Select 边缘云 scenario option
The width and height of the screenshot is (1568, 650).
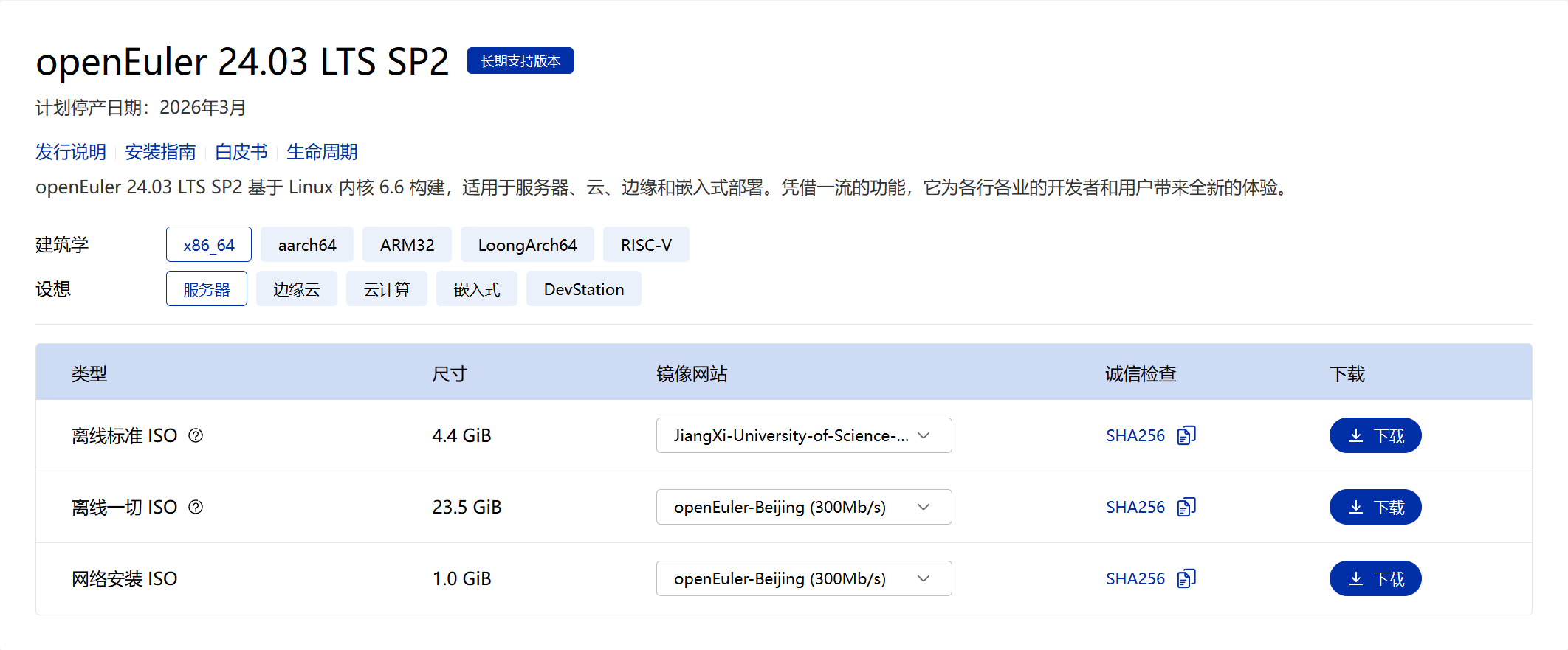[x=297, y=288]
